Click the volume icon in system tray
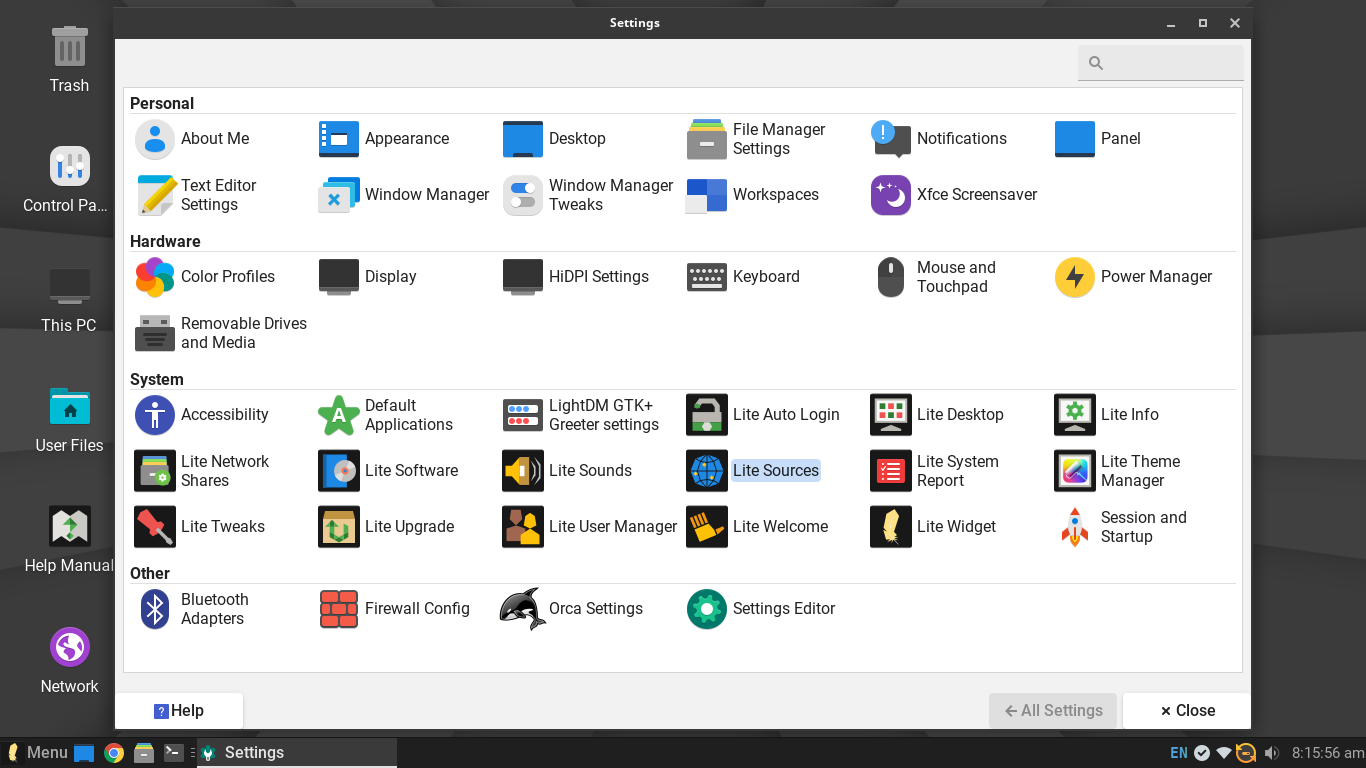The width and height of the screenshot is (1366, 768). [x=1272, y=753]
